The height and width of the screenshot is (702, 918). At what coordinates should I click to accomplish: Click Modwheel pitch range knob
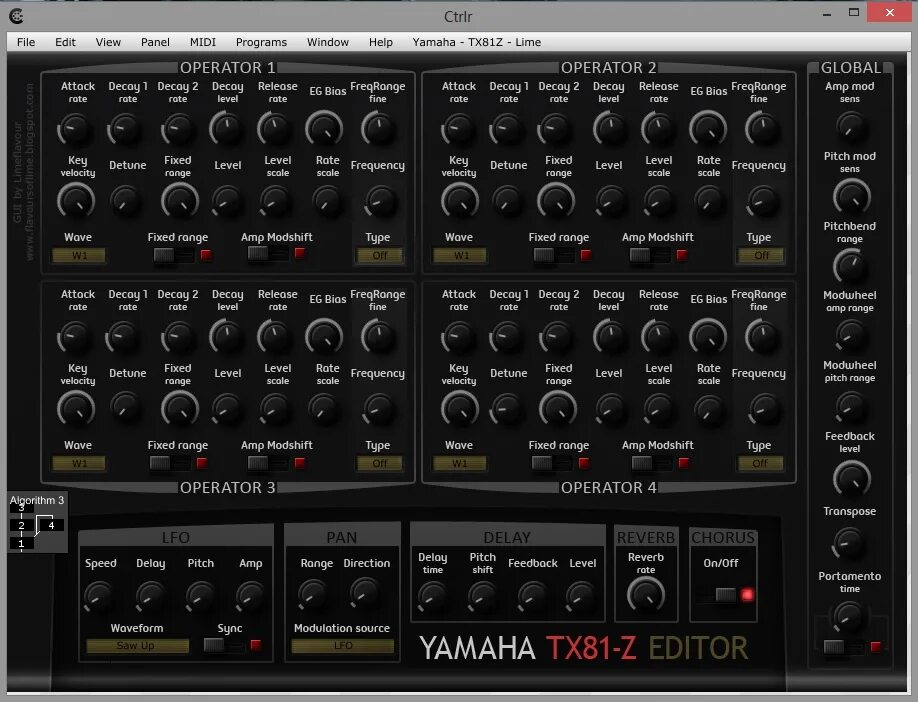(x=850, y=406)
